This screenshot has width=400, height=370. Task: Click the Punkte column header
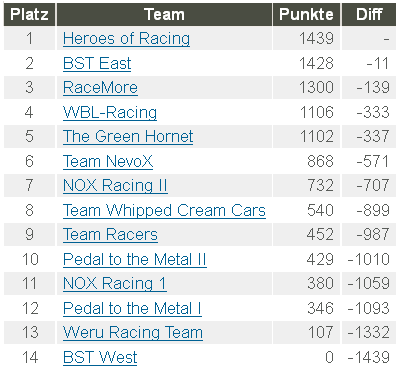coord(307,14)
